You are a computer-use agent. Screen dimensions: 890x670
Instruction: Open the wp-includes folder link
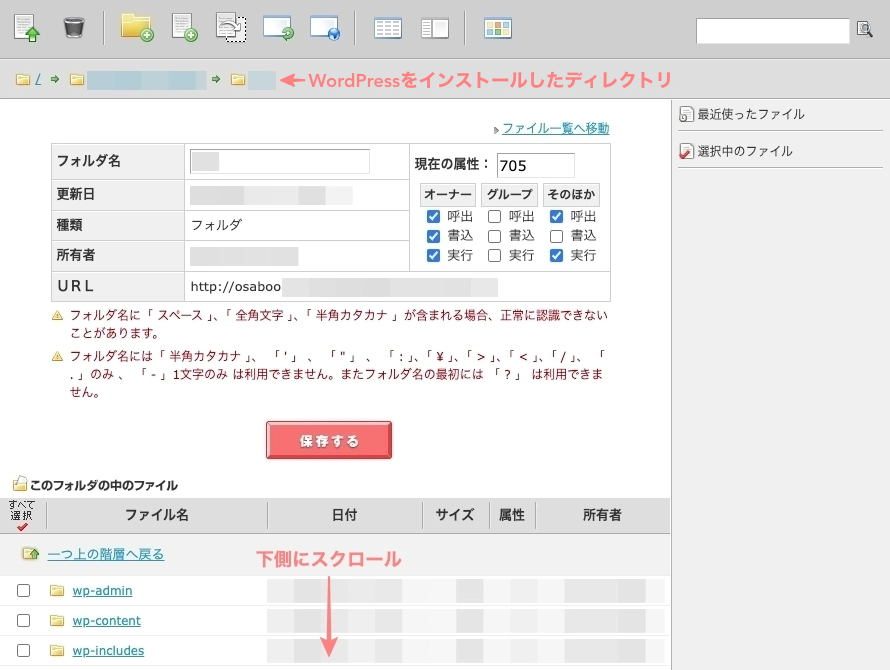[x=108, y=651]
